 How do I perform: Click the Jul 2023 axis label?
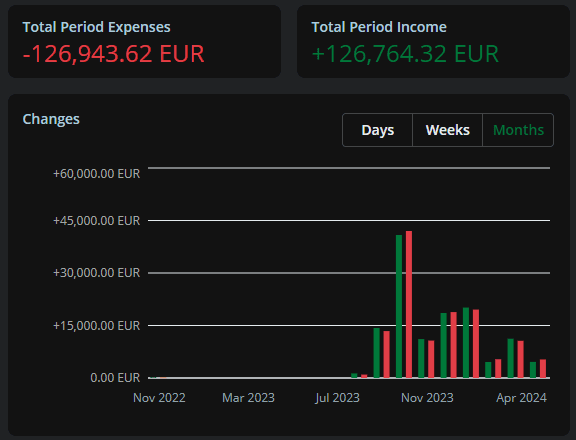pyautogui.click(x=337, y=398)
